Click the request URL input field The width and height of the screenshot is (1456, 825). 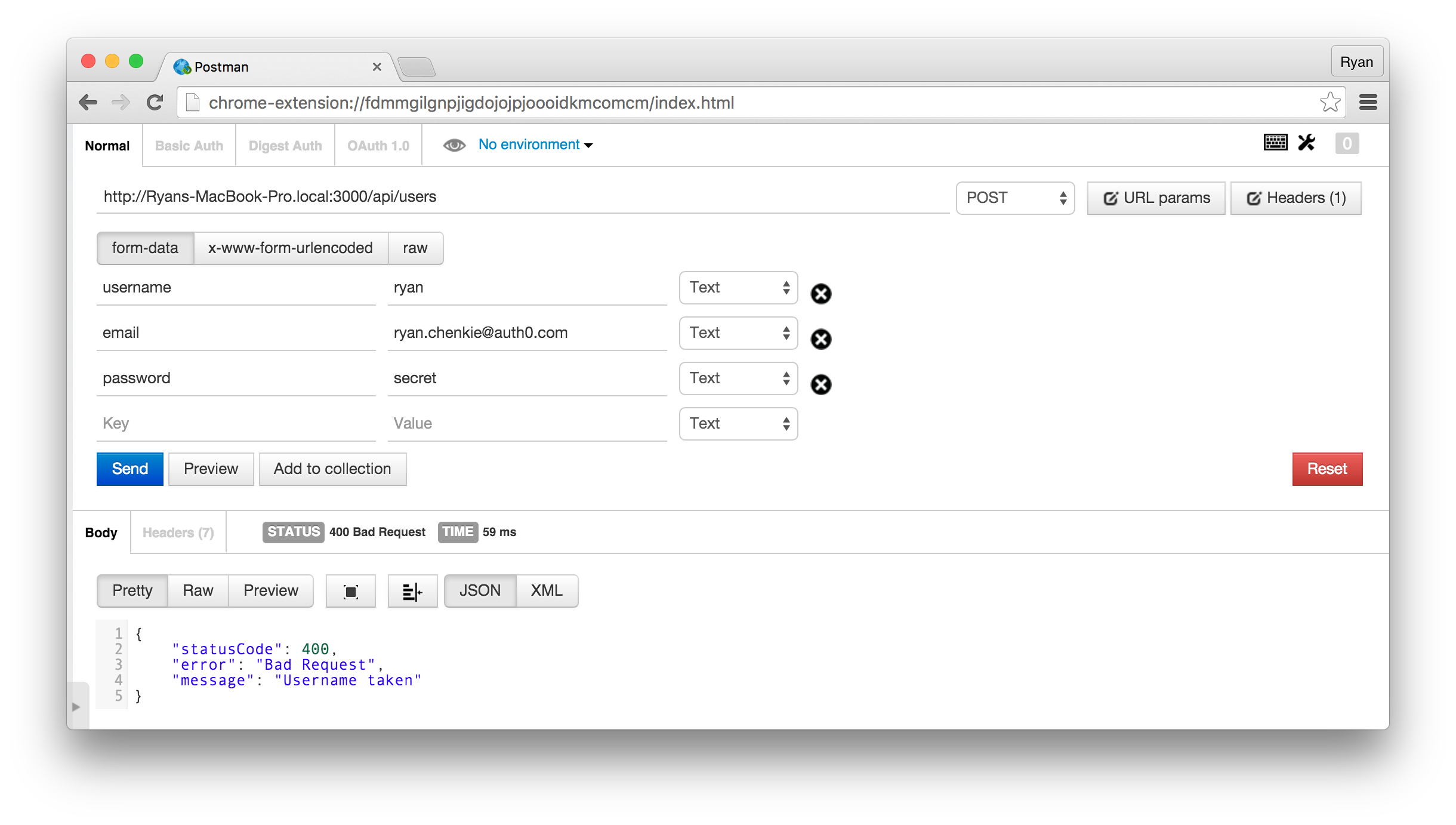tap(522, 197)
